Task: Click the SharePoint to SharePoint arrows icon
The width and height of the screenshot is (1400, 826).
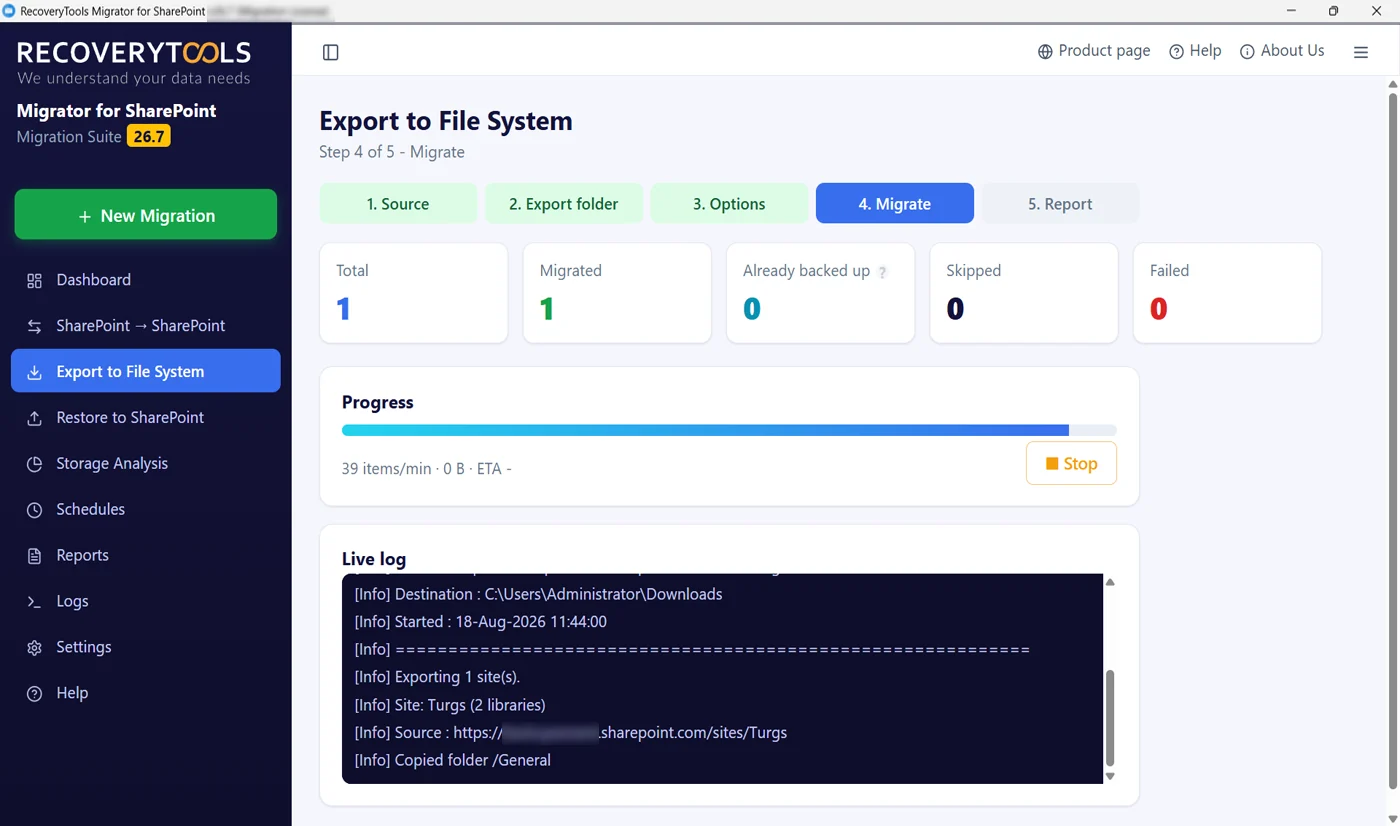Action: [34, 327]
